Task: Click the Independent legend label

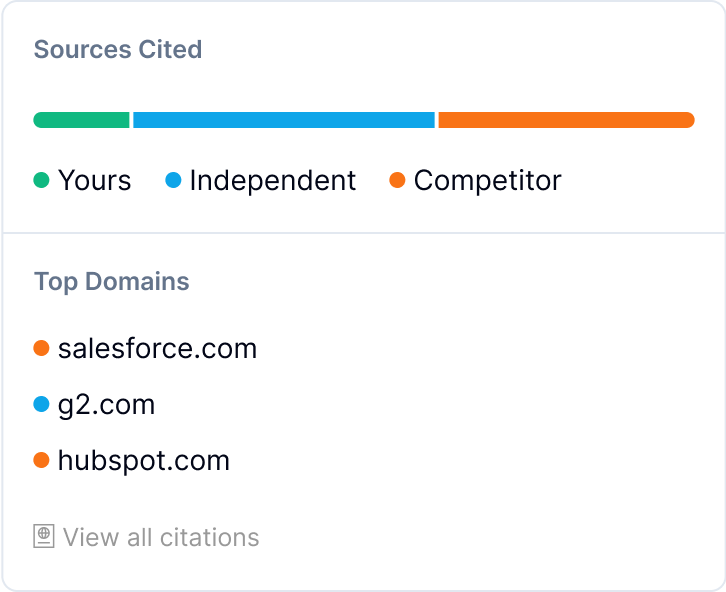Action: click(273, 180)
